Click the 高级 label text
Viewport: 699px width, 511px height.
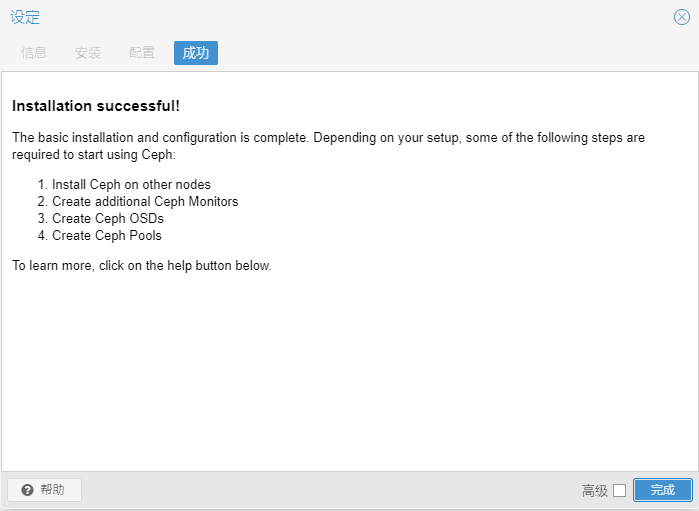595,491
